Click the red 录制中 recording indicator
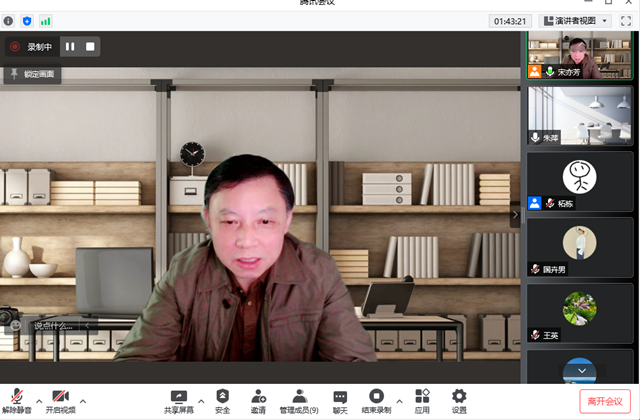 point(32,47)
